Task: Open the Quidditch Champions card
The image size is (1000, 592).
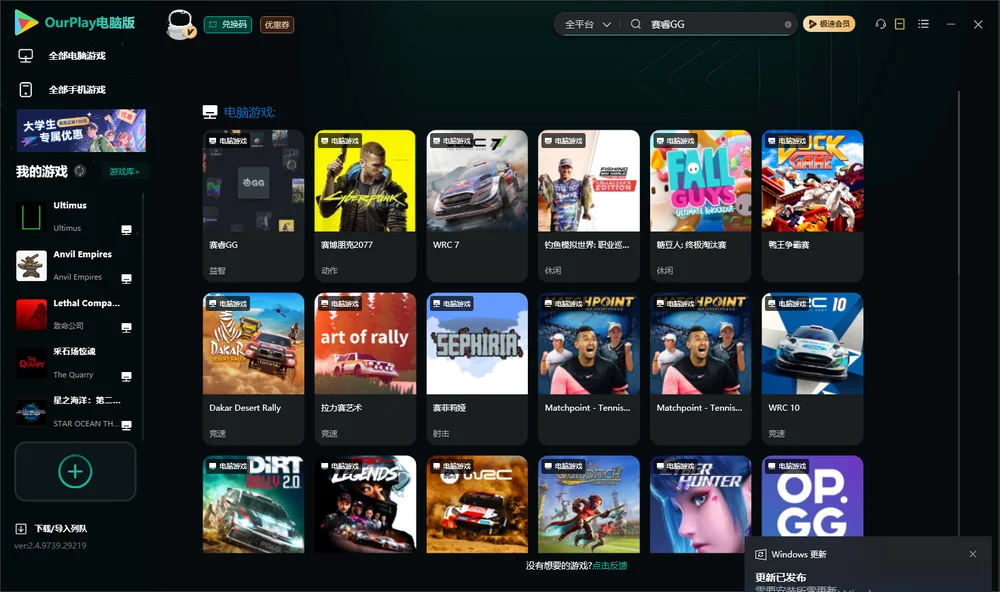Action: click(x=589, y=504)
